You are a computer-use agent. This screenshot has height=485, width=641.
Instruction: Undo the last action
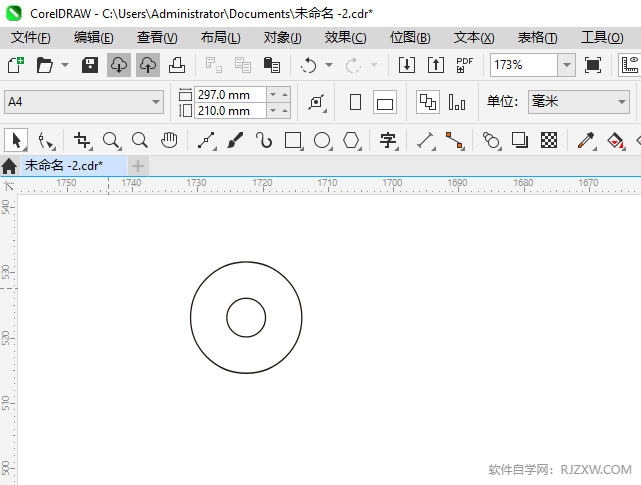pyautogui.click(x=308, y=65)
